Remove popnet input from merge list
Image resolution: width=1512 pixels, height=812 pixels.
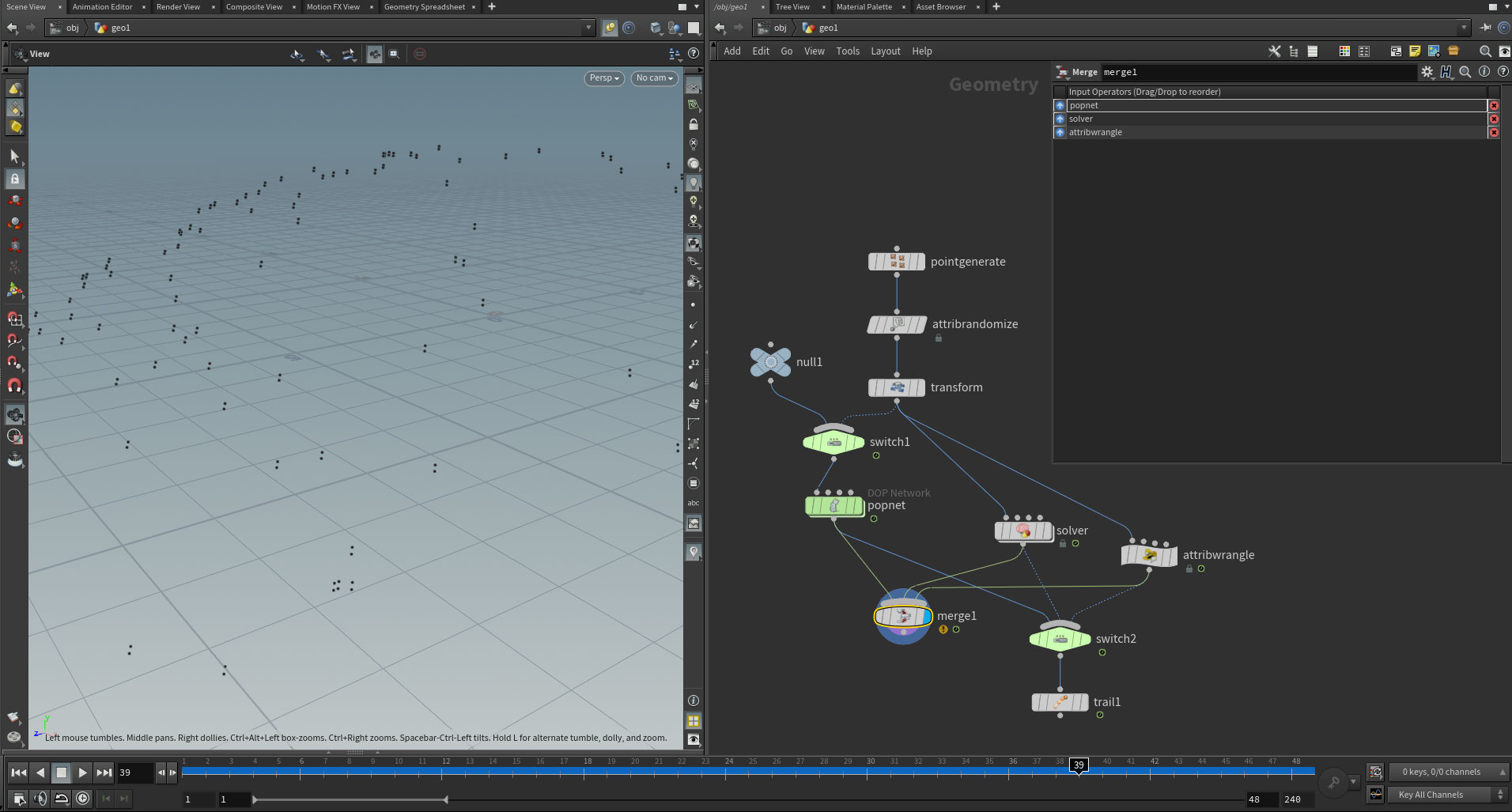pos(1494,105)
